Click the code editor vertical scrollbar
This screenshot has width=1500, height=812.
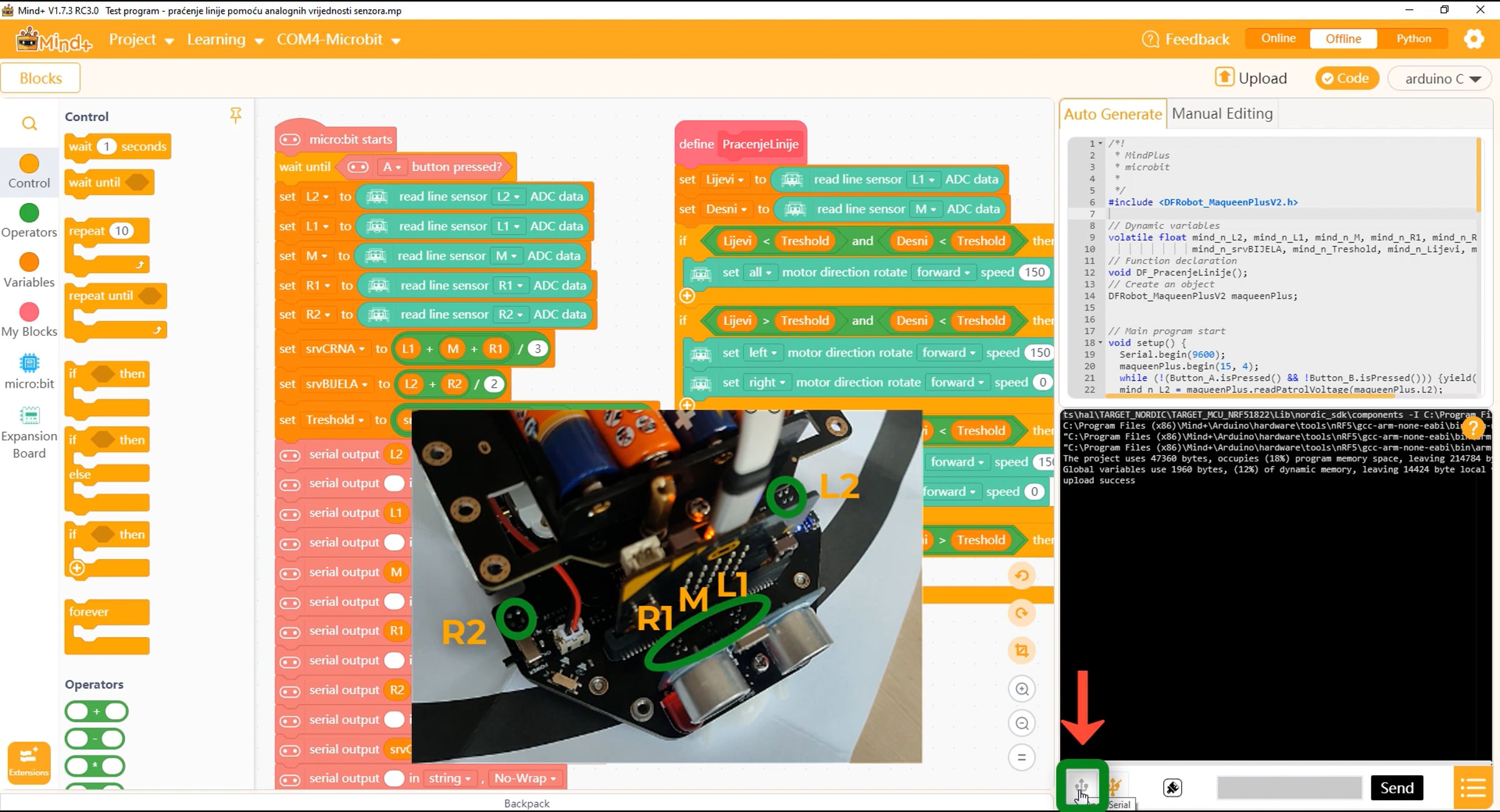[1479, 175]
